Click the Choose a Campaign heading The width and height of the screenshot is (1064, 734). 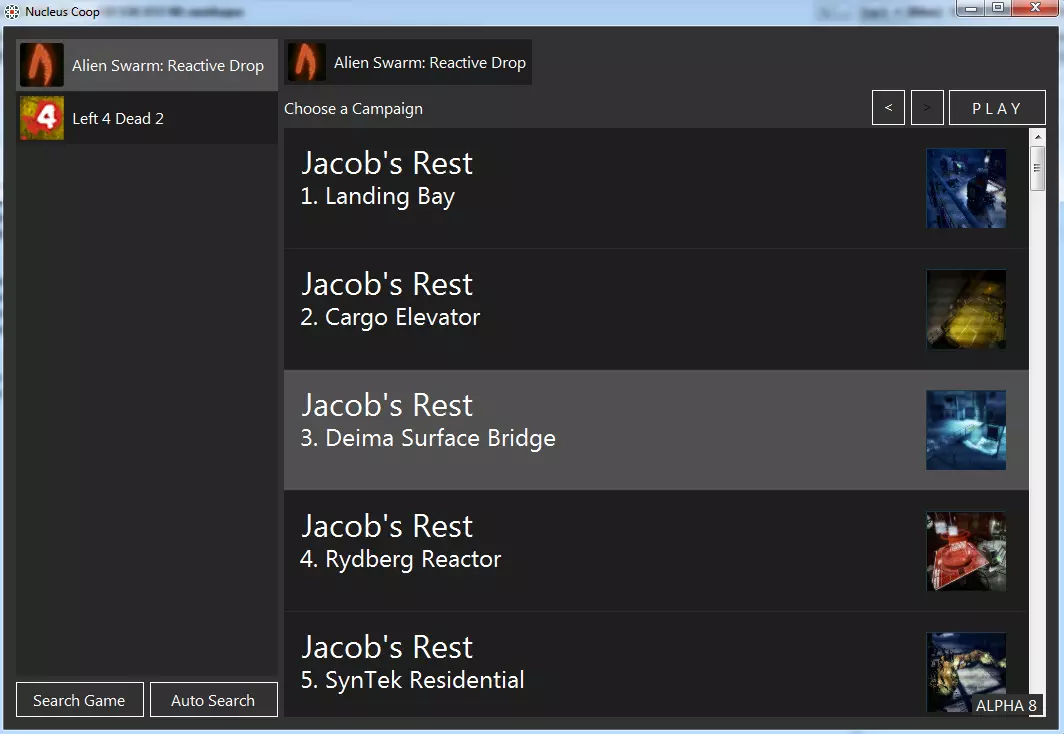coord(353,109)
